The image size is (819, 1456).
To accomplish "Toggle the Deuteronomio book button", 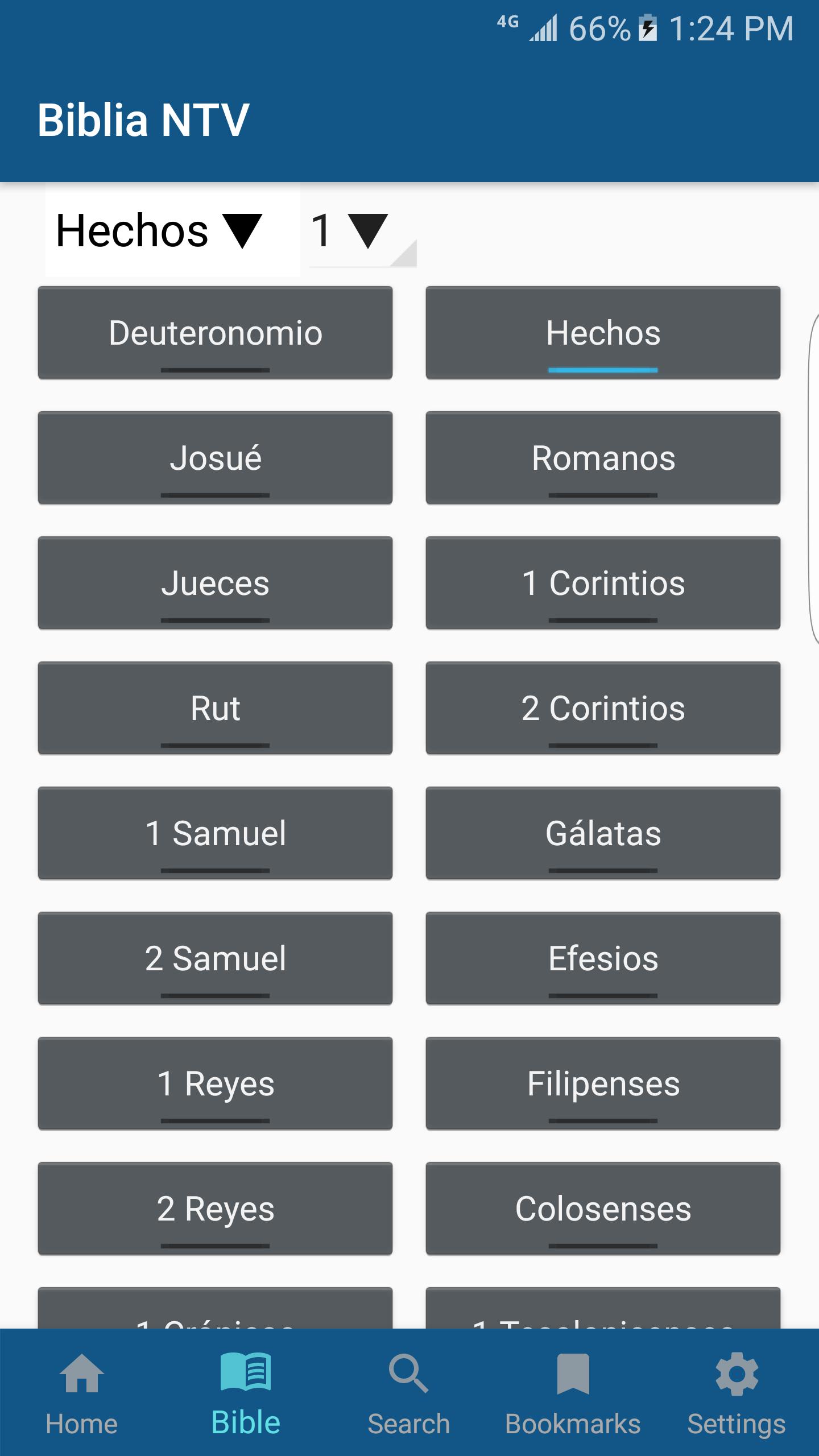I will tap(215, 333).
